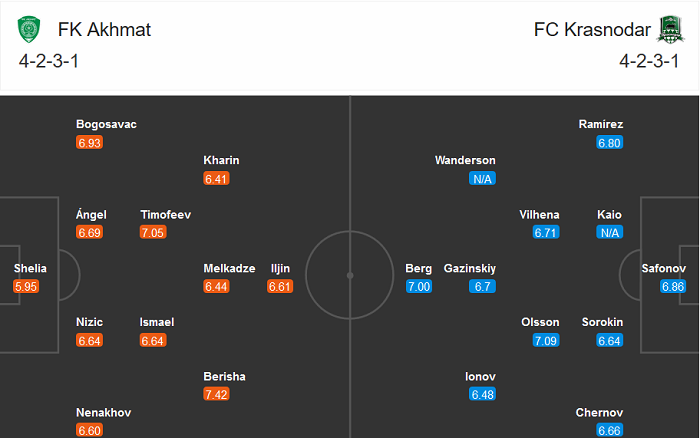
Task: Select Olsson's 7.09 rating badge
Action: point(546,340)
